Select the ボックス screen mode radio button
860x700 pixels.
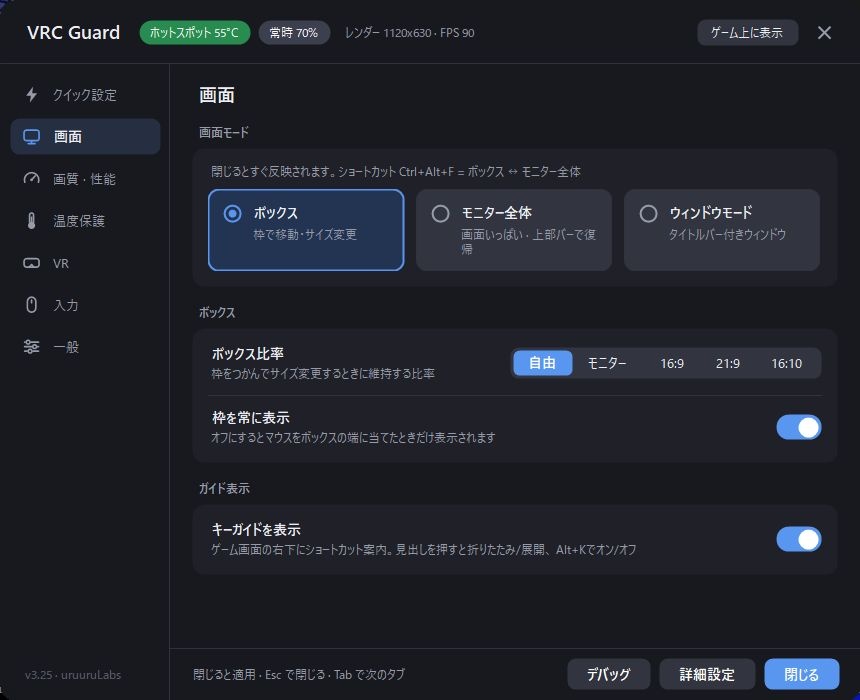coord(233,213)
